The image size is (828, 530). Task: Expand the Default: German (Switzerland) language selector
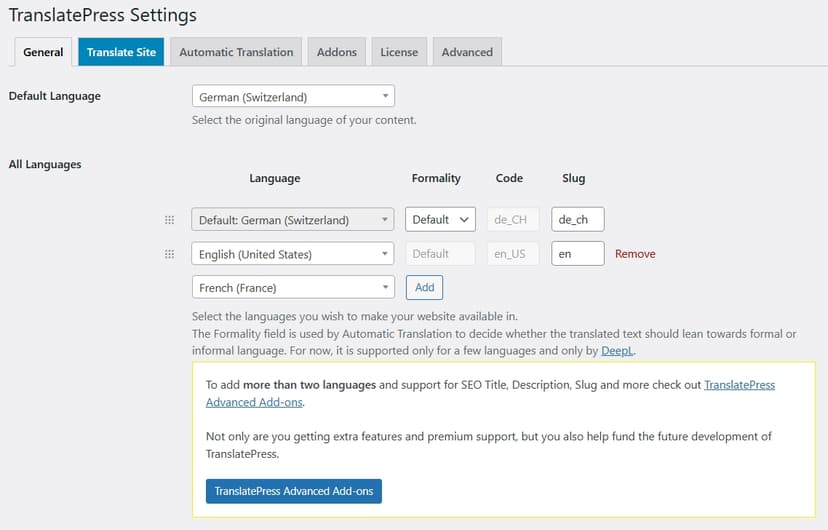[x=293, y=220]
